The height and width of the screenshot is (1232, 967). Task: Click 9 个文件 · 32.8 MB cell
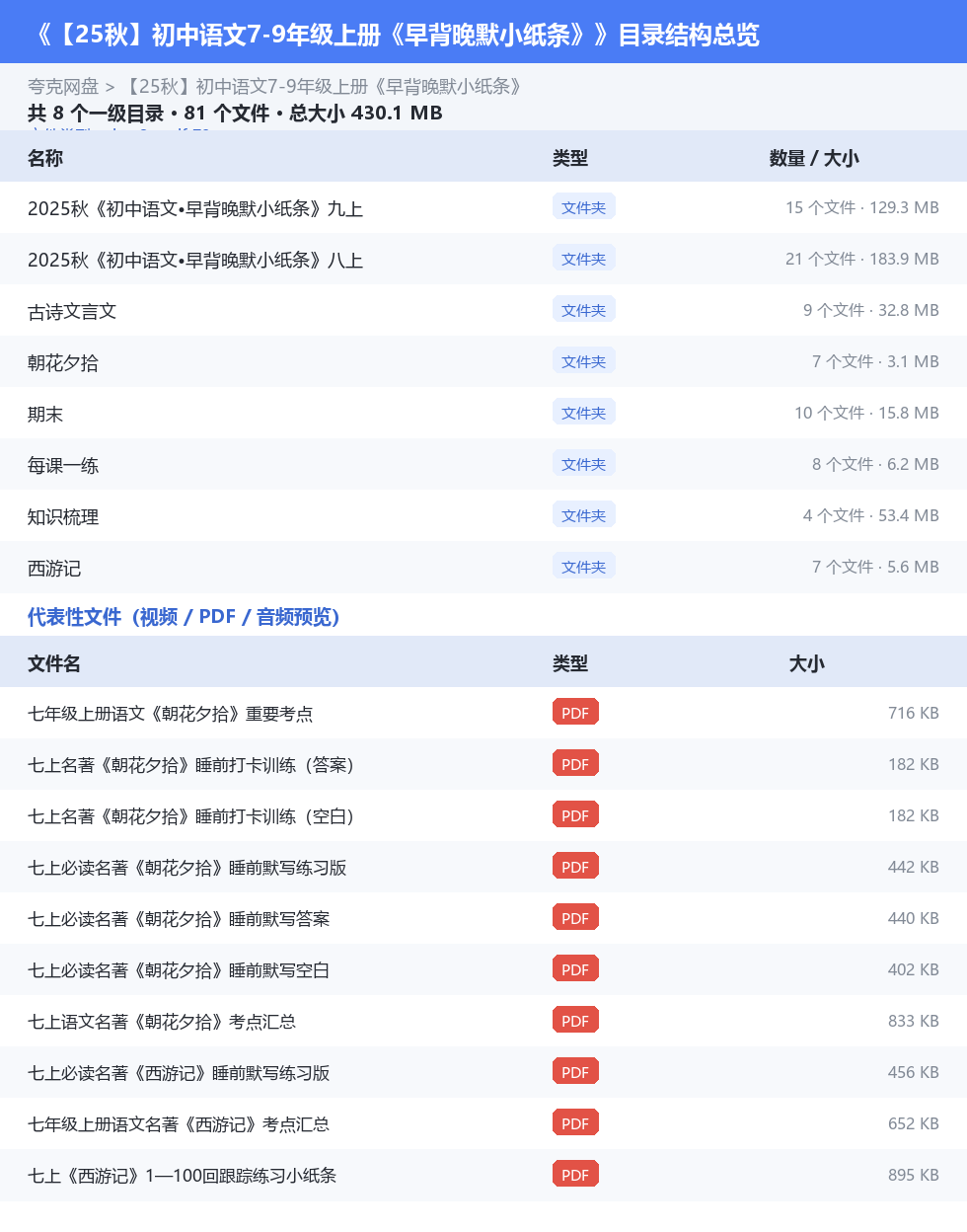(x=871, y=310)
